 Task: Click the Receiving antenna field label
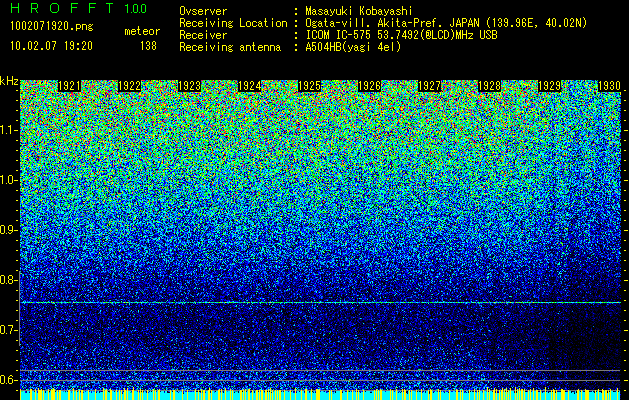pos(230,47)
